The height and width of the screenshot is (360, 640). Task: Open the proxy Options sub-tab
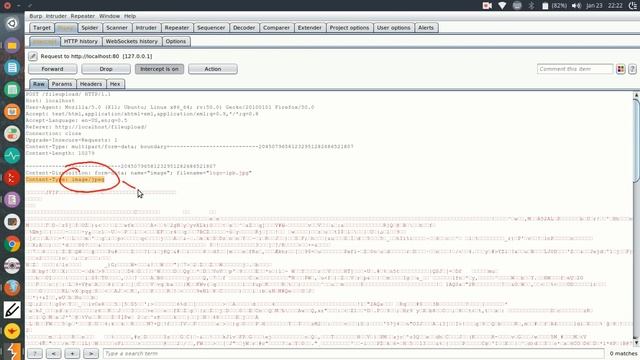click(x=176, y=41)
